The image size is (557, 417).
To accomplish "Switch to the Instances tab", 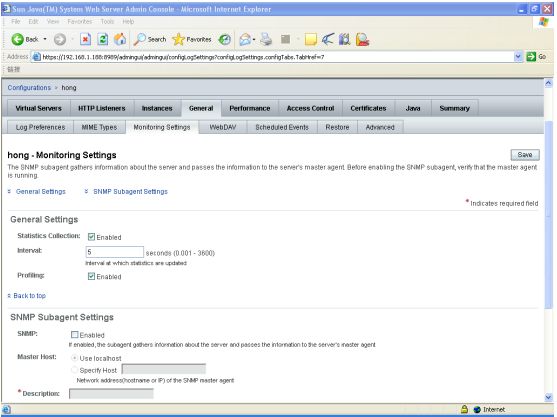I will click(157, 108).
